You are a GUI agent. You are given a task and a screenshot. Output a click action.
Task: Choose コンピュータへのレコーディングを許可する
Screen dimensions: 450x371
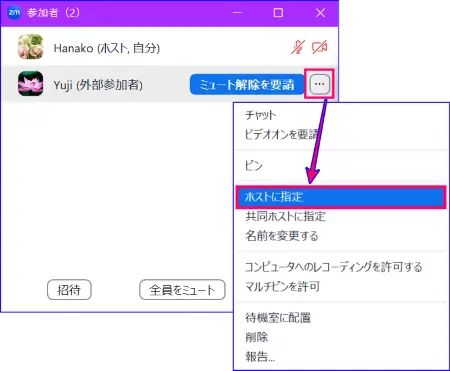click(x=334, y=267)
